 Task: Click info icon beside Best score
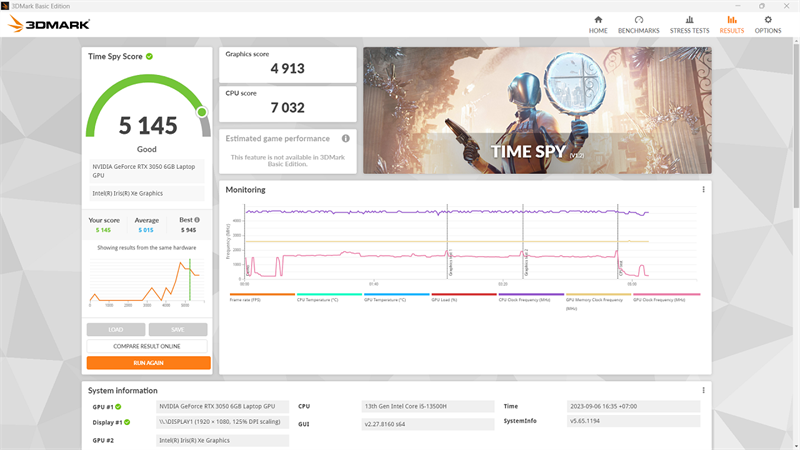click(197, 220)
